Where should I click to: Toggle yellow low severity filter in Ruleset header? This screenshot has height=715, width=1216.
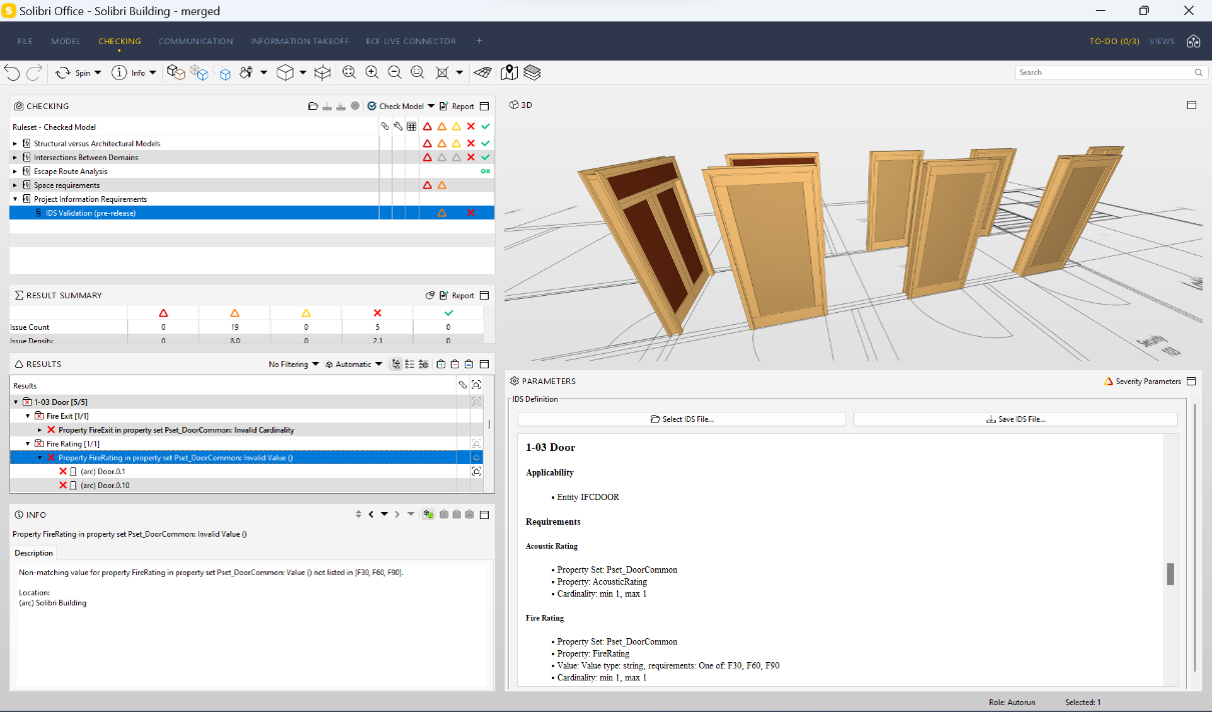coord(456,127)
